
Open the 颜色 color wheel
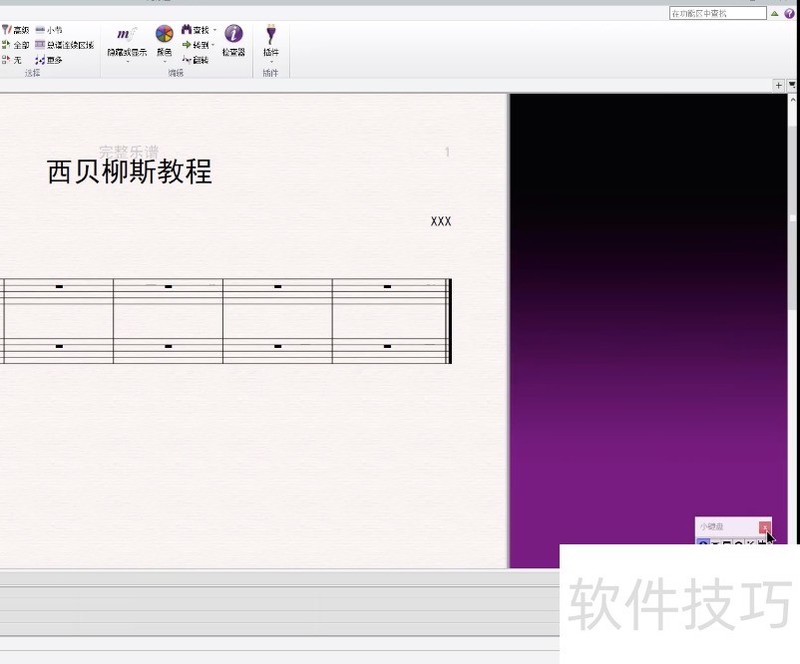pyautogui.click(x=164, y=44)
